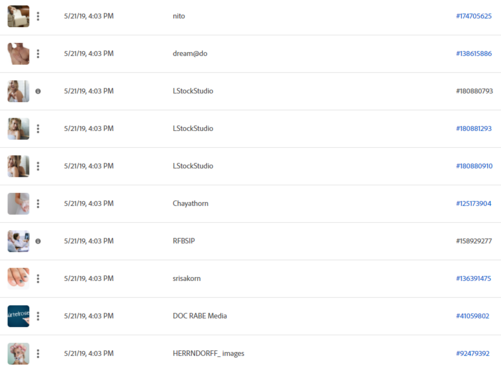Open more options for srisakorn row
This screenshot has width=501, height=370.
coord(38,279)
